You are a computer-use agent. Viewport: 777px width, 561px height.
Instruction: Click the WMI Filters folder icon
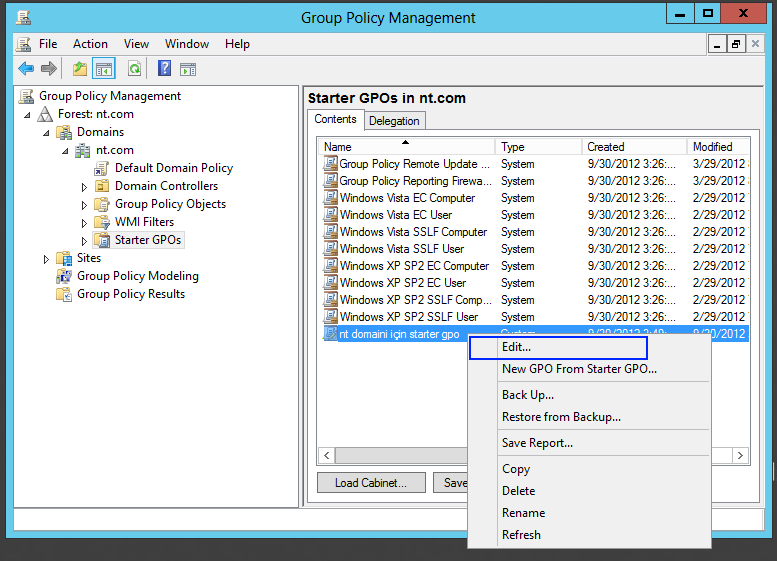click(102, 222)
